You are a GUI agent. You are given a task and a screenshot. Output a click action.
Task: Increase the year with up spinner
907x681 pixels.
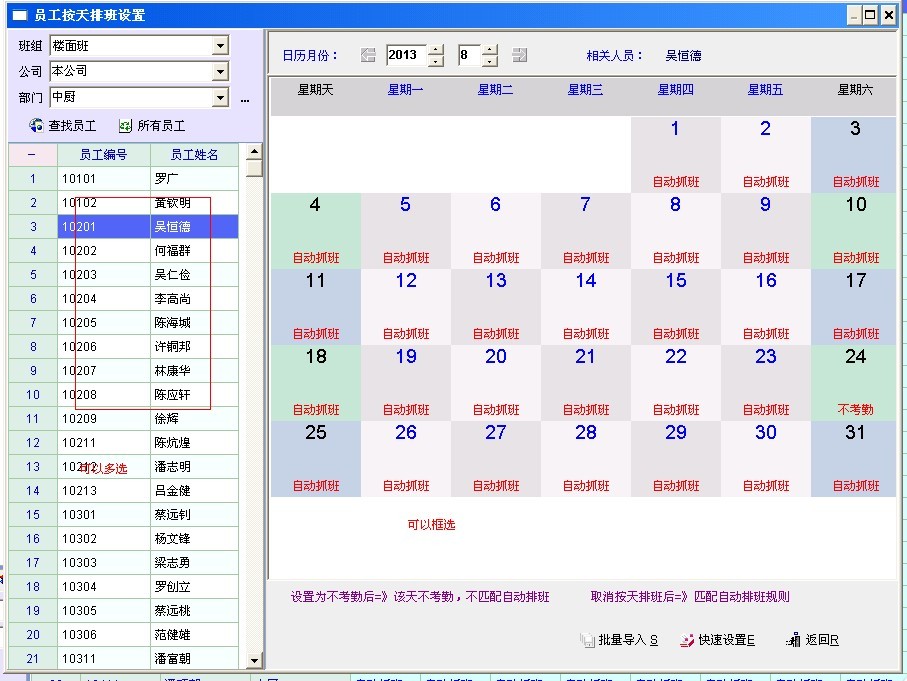435,50
